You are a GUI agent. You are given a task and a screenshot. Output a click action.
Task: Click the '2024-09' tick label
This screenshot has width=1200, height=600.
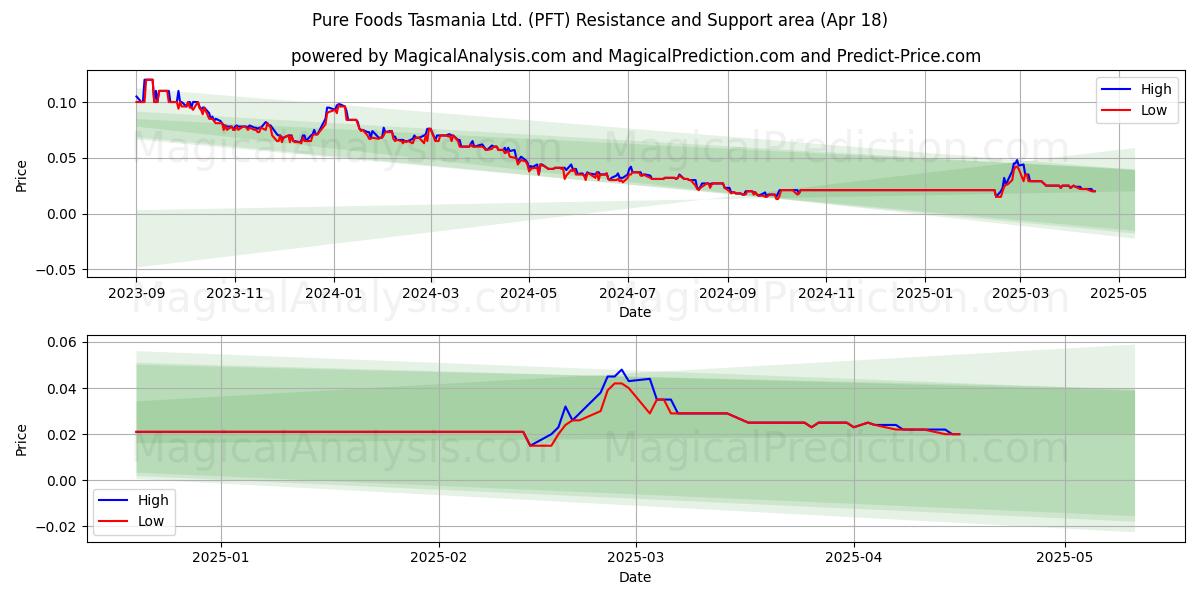pos(727,293)
